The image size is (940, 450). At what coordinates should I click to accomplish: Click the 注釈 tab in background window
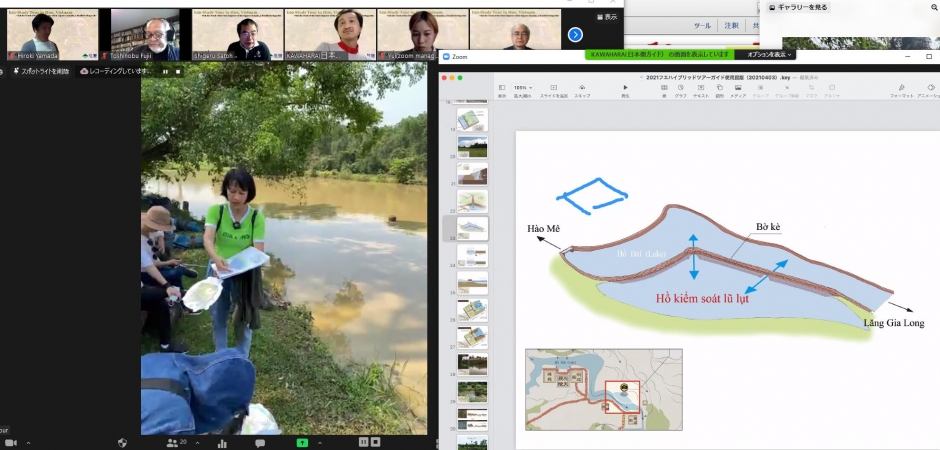pyautogui.click(x=731, y=26)
